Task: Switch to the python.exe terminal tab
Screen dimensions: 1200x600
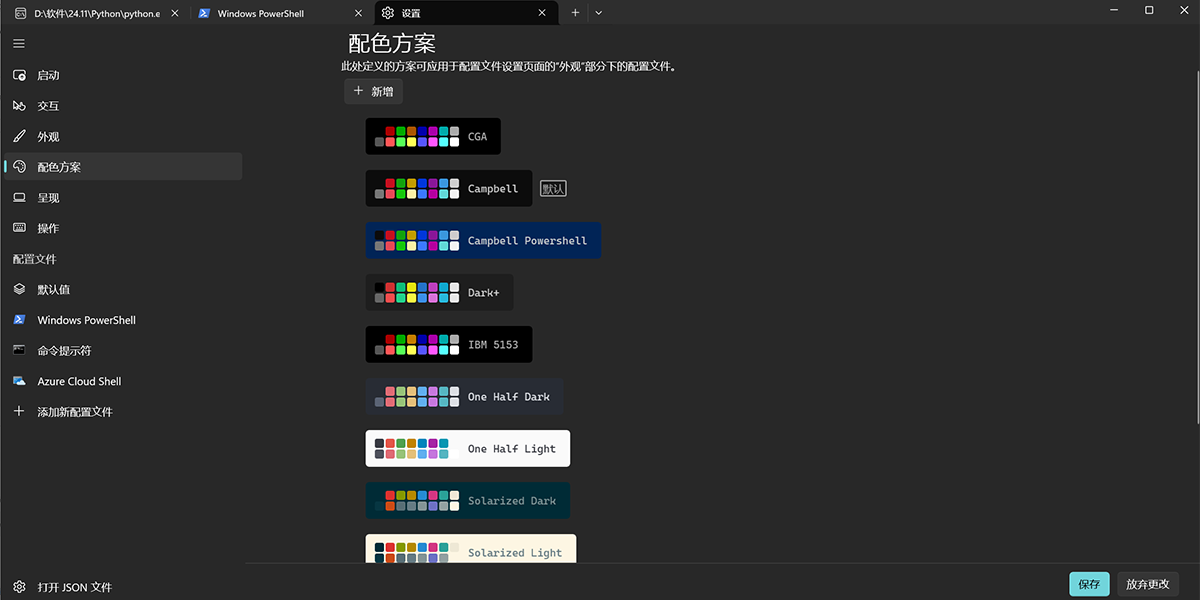Action: click(x=95, y=12)
